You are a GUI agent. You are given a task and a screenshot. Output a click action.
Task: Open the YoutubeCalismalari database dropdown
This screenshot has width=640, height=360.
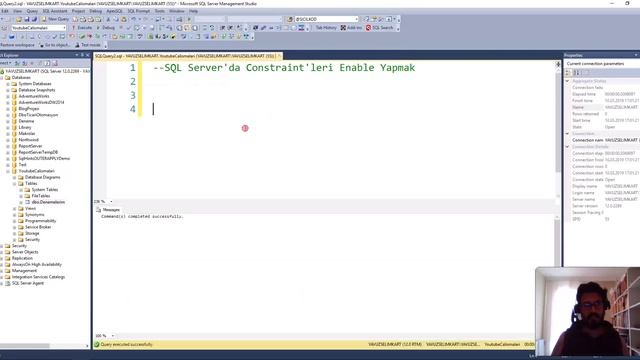click(x=64, y=28)
